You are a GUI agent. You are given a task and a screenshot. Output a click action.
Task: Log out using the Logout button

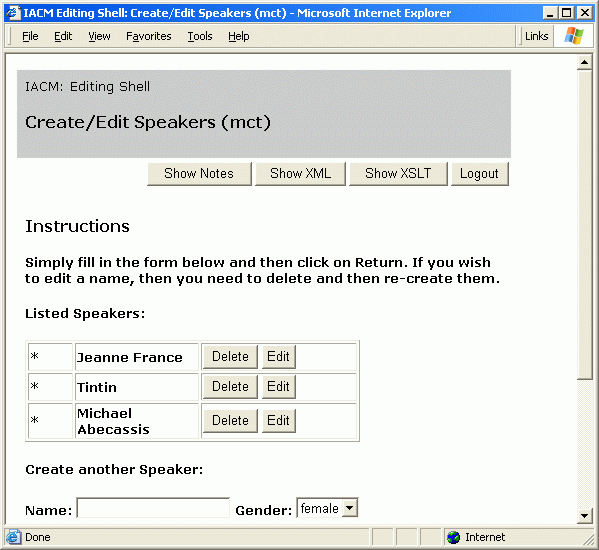[479, 174]
